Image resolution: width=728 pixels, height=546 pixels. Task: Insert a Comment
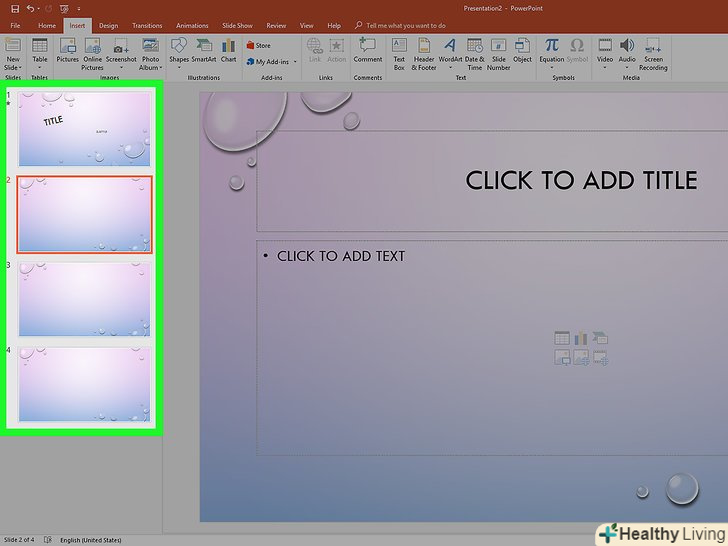coord(367,51)
